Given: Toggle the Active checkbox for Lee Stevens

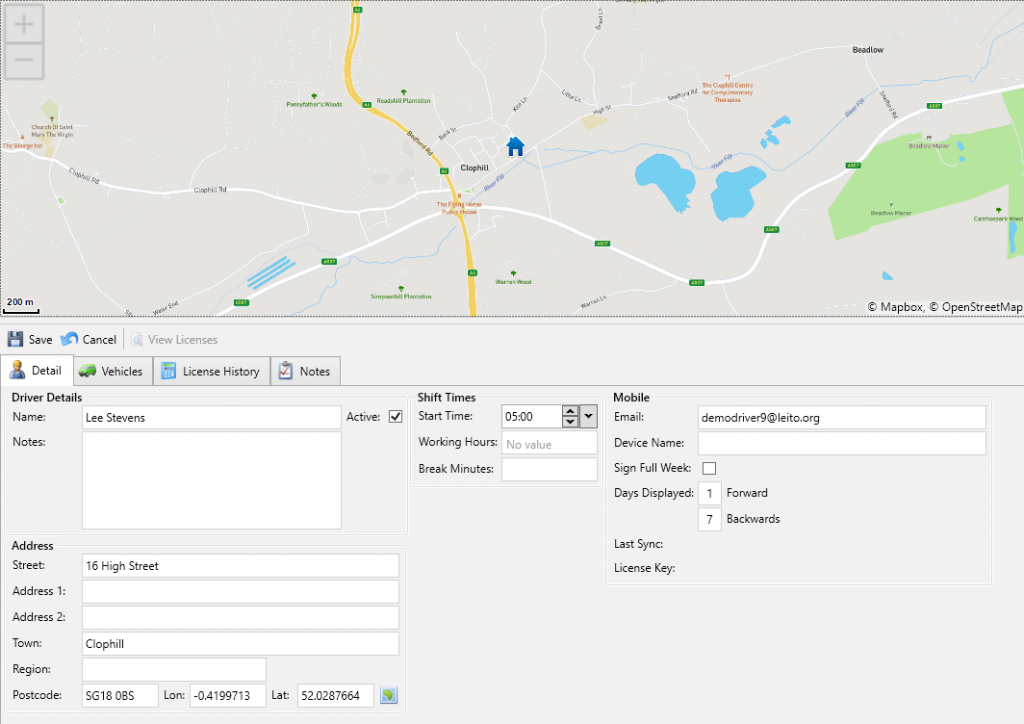Looking at the screenshot, I should (396, 417).
